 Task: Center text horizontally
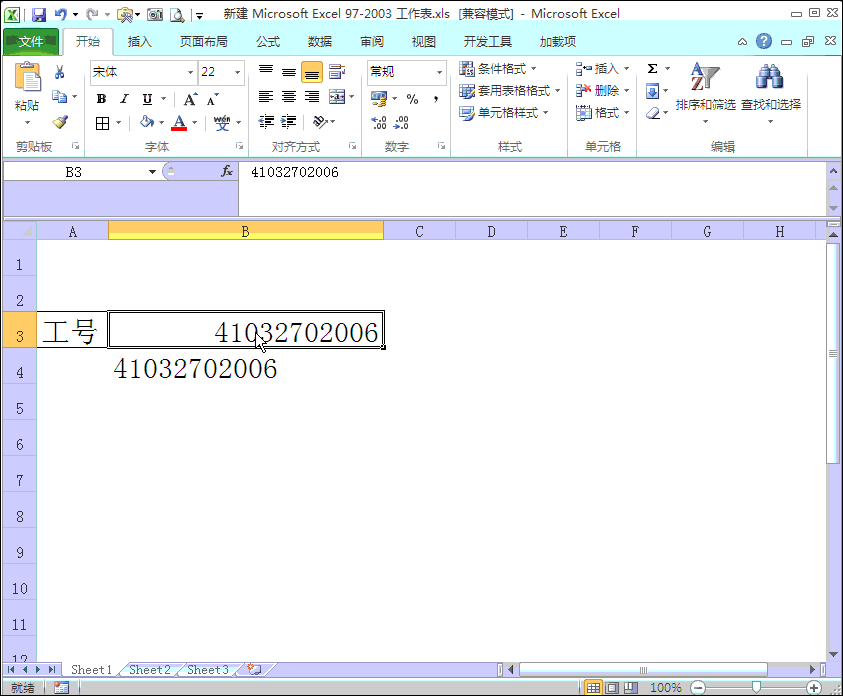click(289, 97)
